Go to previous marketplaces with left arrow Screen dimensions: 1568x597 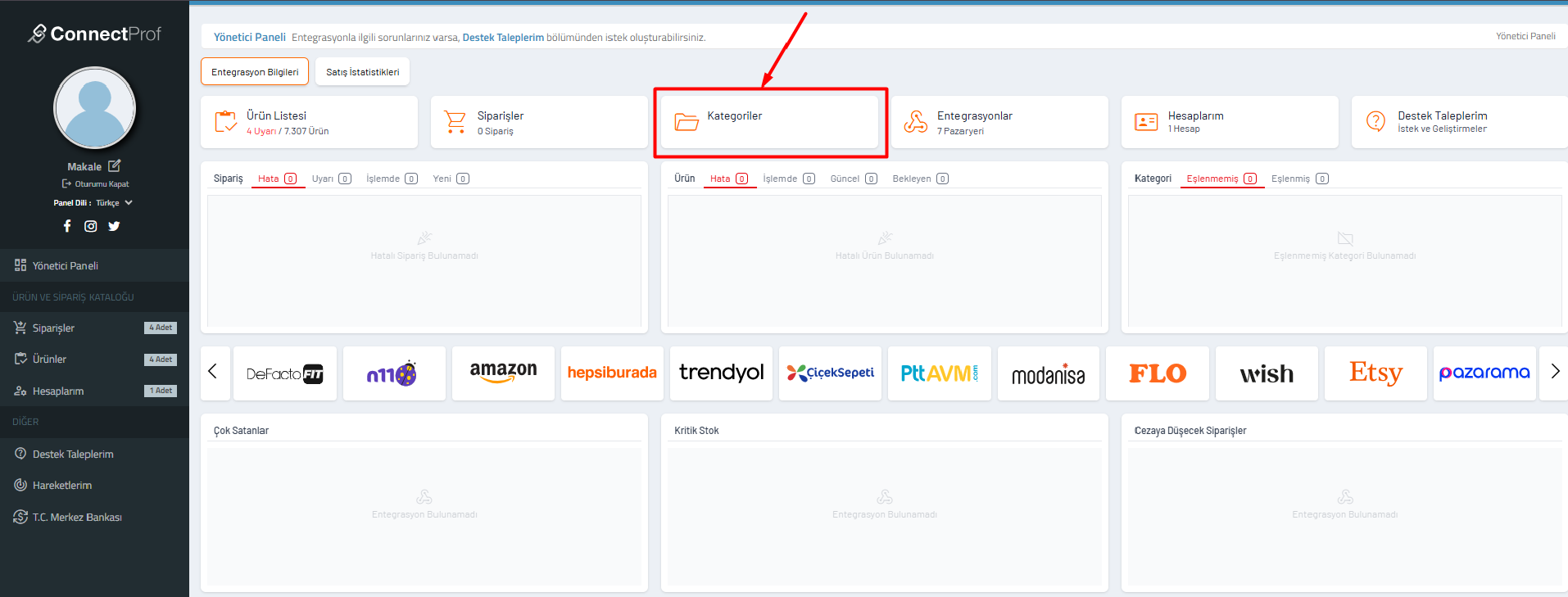pos(214,373)
